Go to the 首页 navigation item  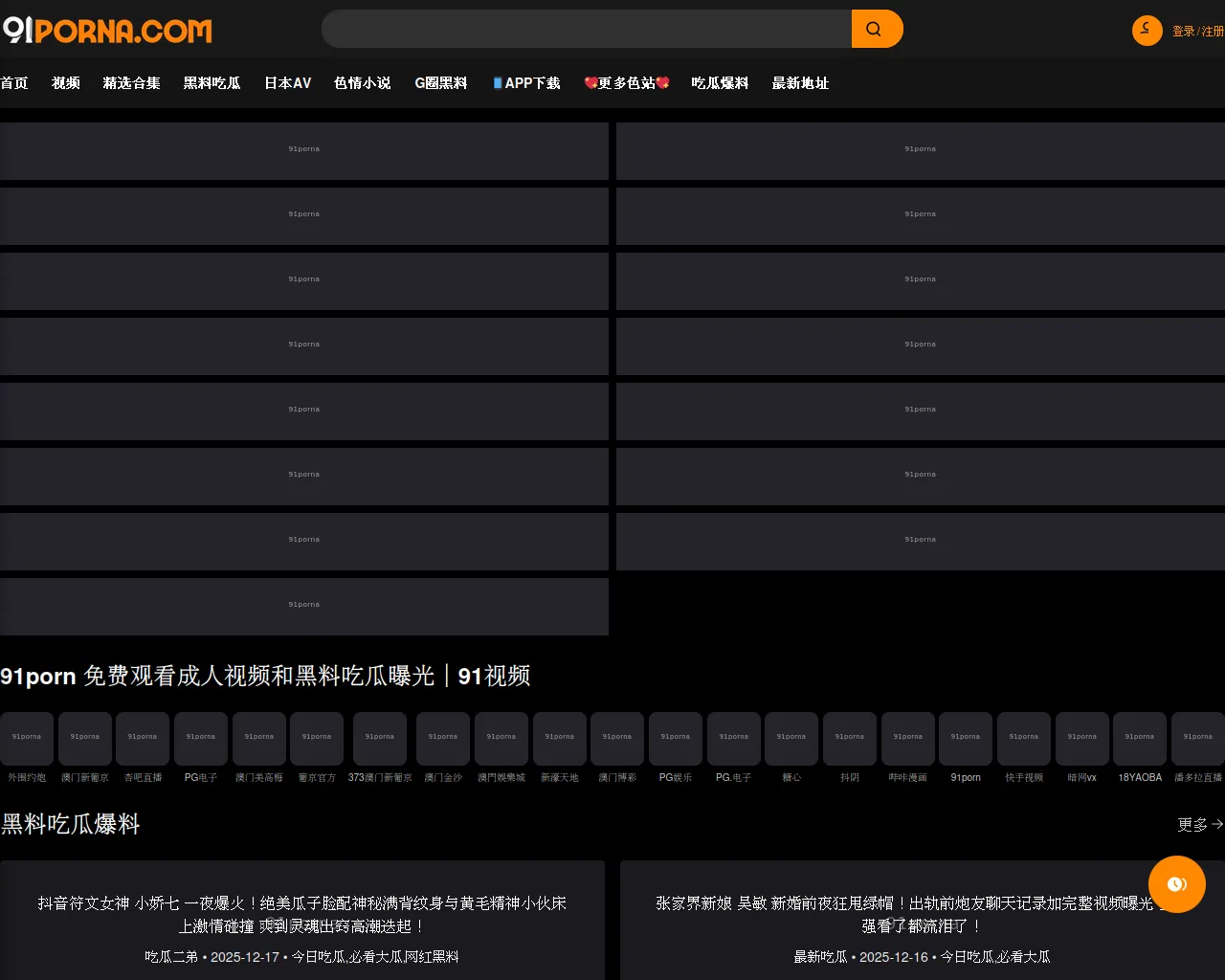tap(14, 83)
